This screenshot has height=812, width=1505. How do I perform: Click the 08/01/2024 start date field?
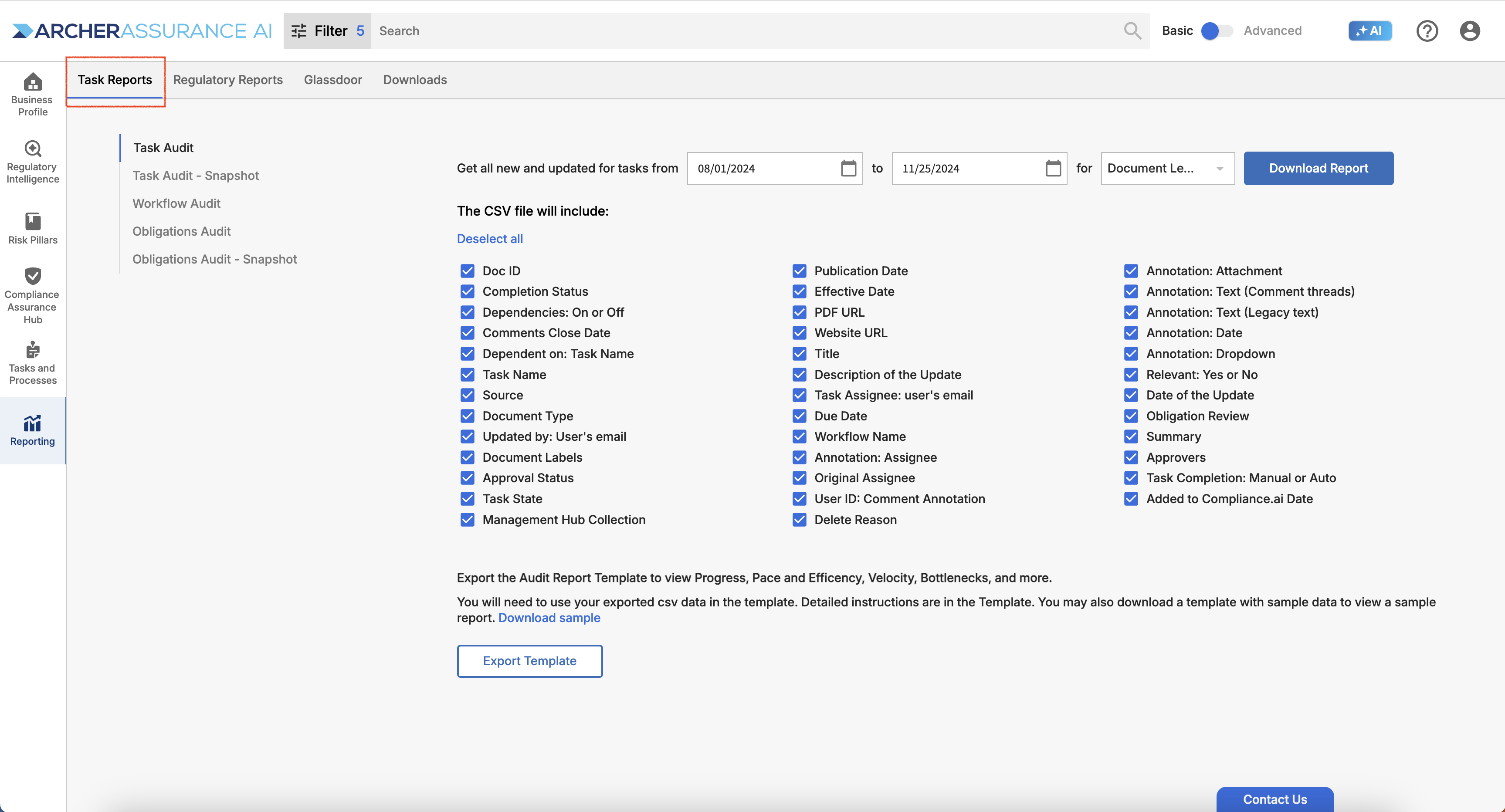click(x=775, y=168)
